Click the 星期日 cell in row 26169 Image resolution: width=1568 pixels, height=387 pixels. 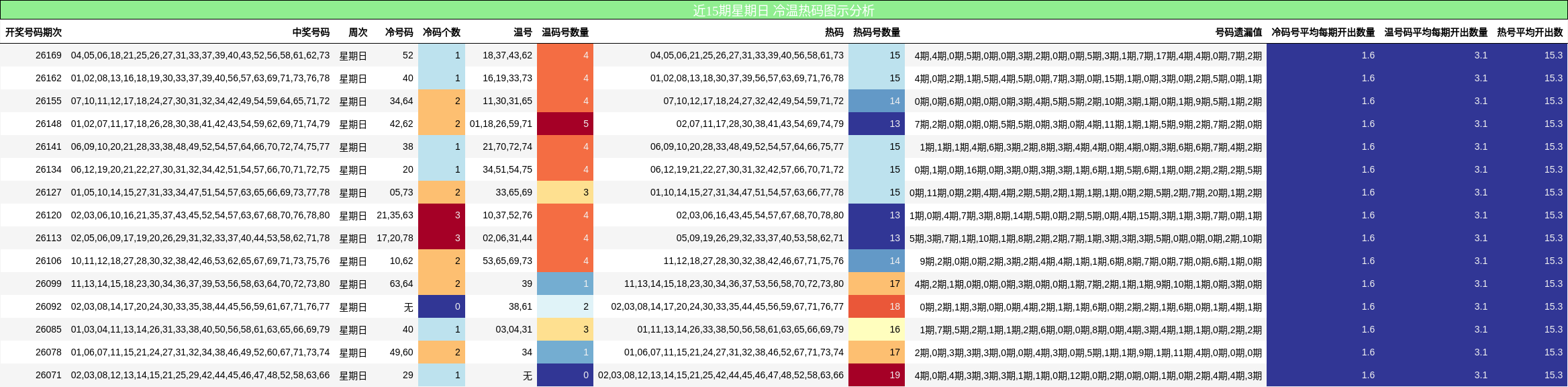coord(353,55)
